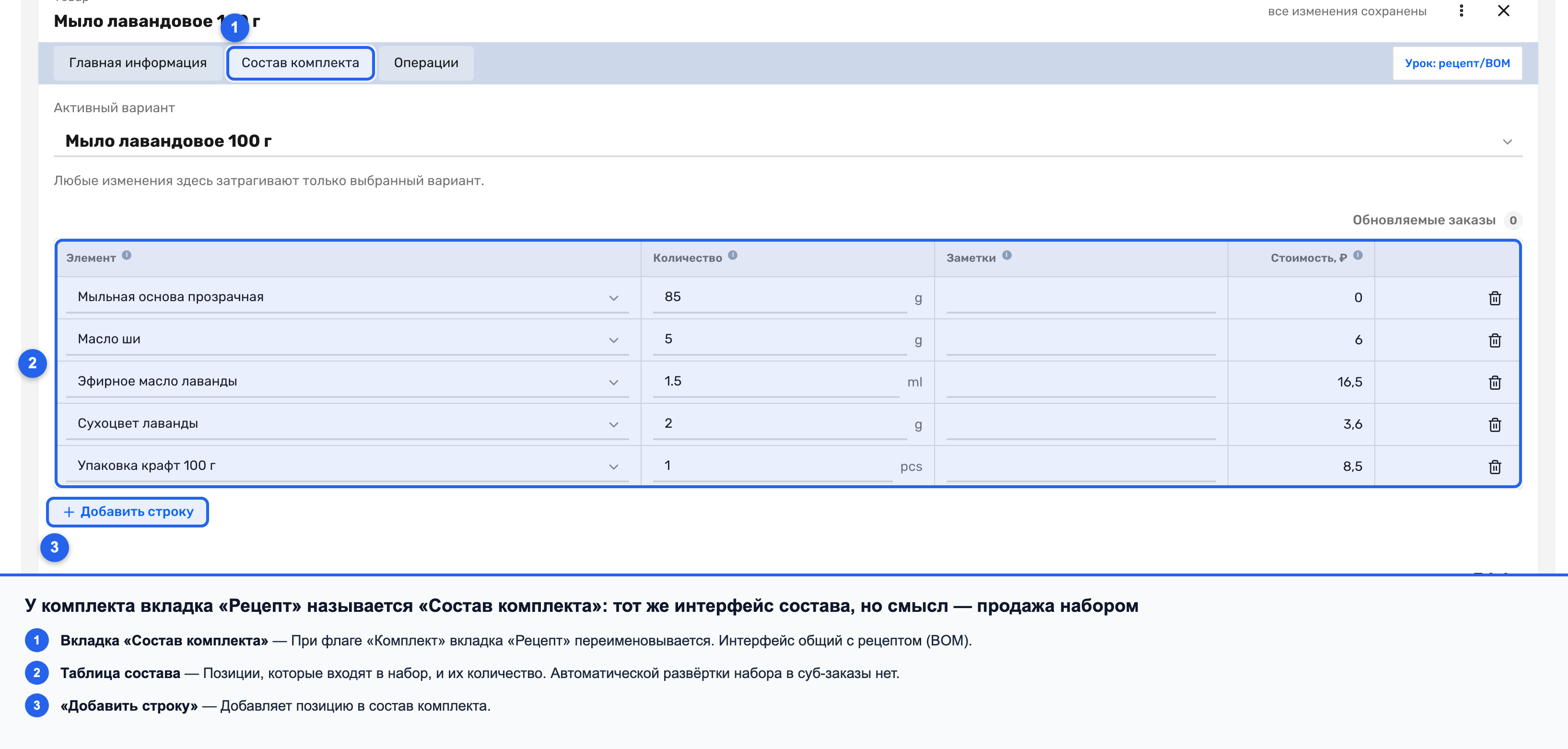This screenshot has height=749, width=1568.
Task: Click the Обновляемые заказы counter badge
Action: pos(1512,221)
